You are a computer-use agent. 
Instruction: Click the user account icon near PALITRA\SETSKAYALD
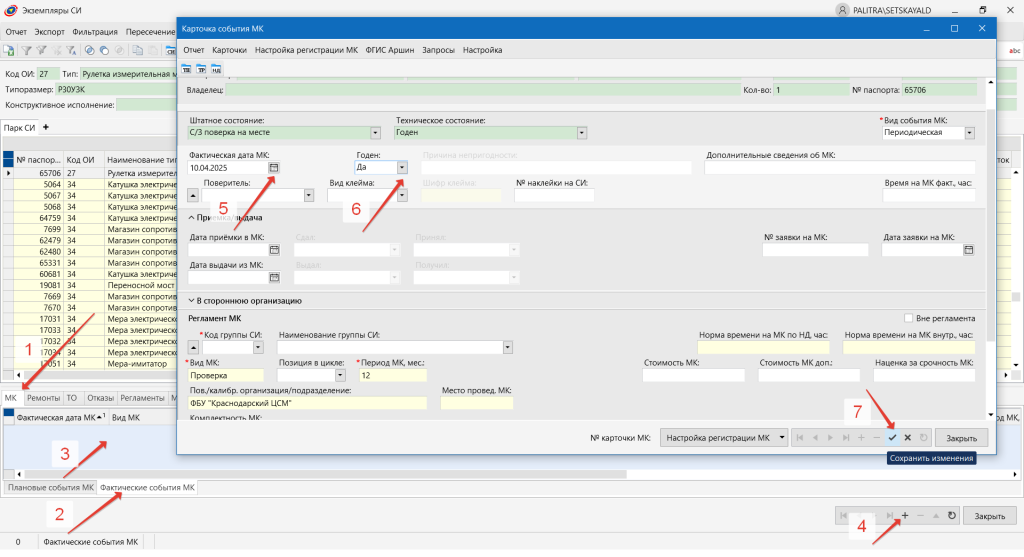[x=842, y=10]
